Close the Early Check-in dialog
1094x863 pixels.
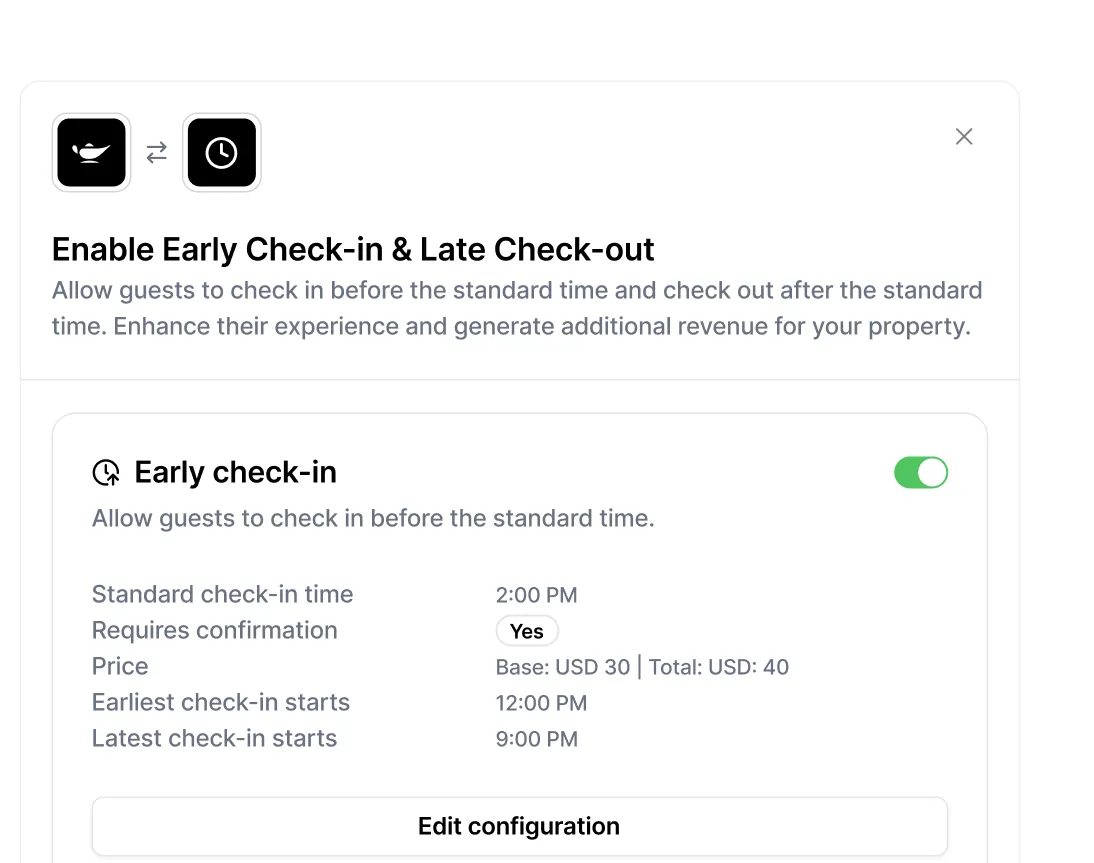tap(964, 137)
